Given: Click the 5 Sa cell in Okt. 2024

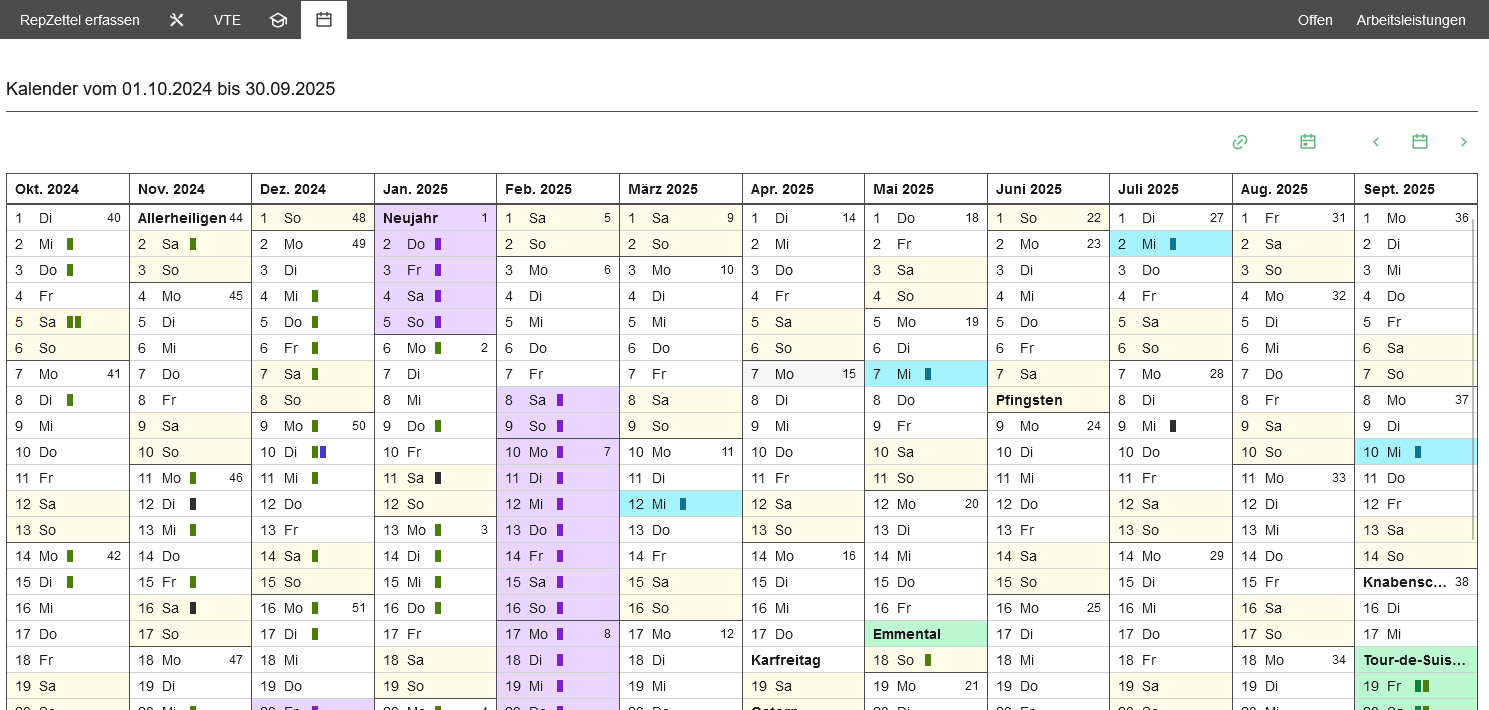Looking at the screenshot, I should pos(68,322).
